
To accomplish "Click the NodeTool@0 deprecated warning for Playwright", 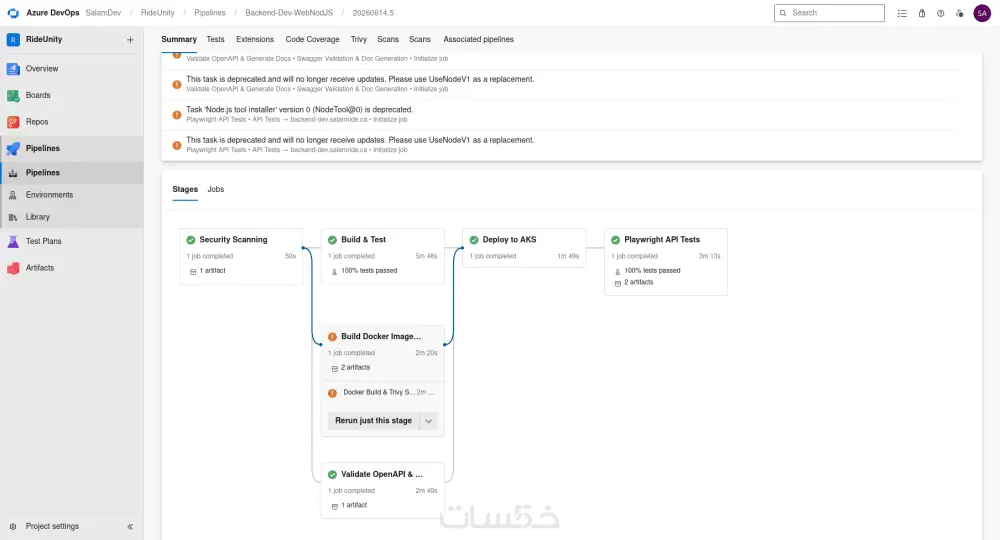I will coord(299,110).
